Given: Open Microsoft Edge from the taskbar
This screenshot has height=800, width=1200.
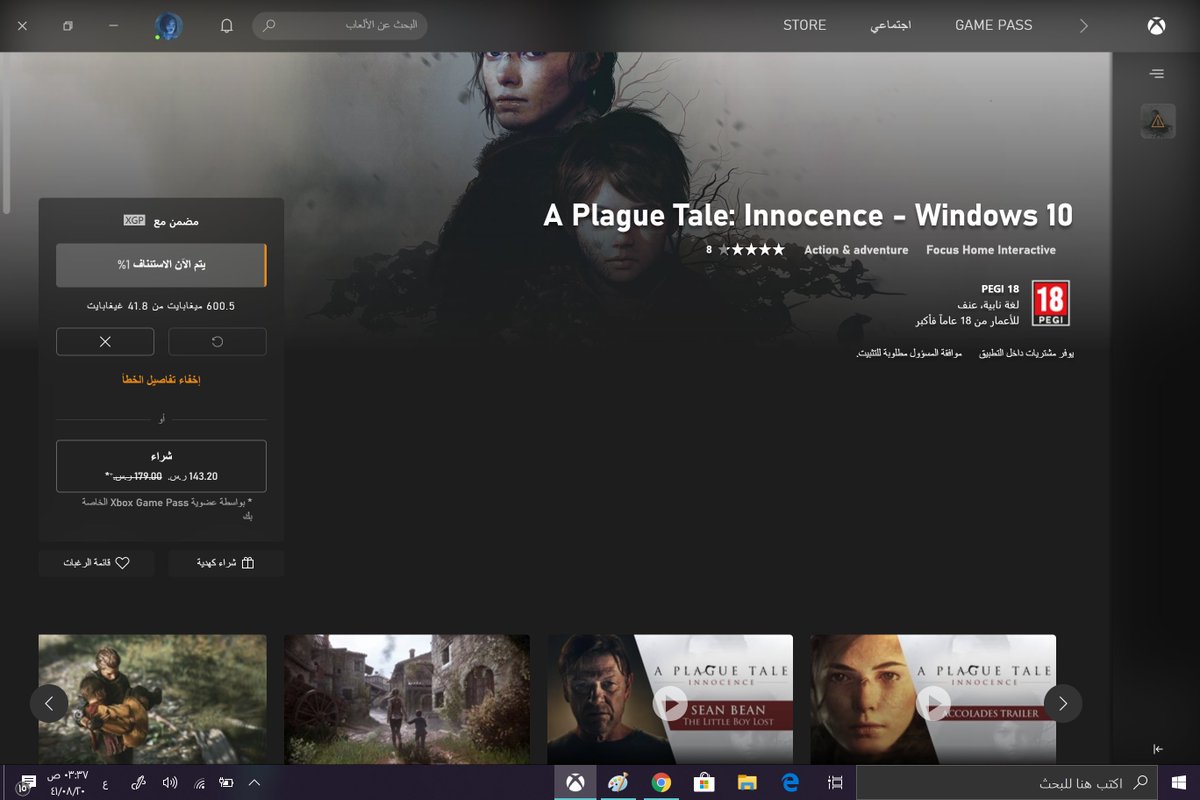Looking at the screenshot, I should tap(791, 783).
